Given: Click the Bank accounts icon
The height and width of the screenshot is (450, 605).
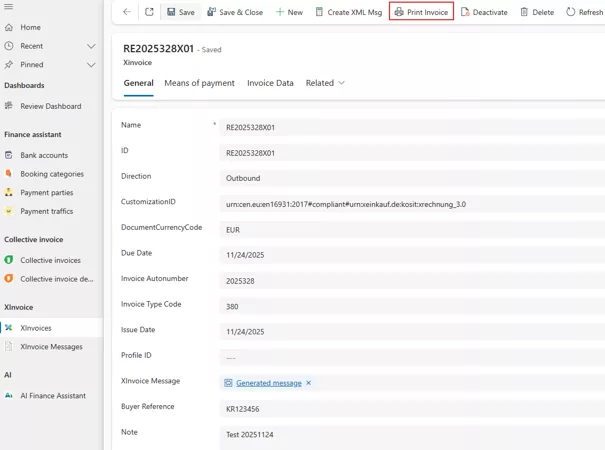Looking at the screenshot, I should tap(8, 155).
